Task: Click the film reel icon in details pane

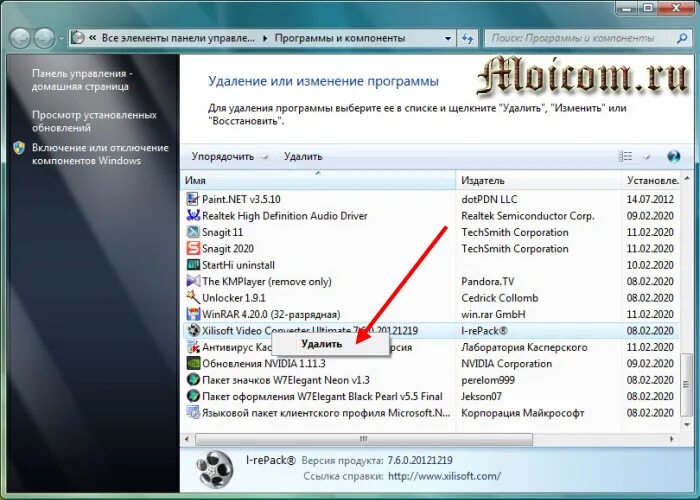Action: 214,469
